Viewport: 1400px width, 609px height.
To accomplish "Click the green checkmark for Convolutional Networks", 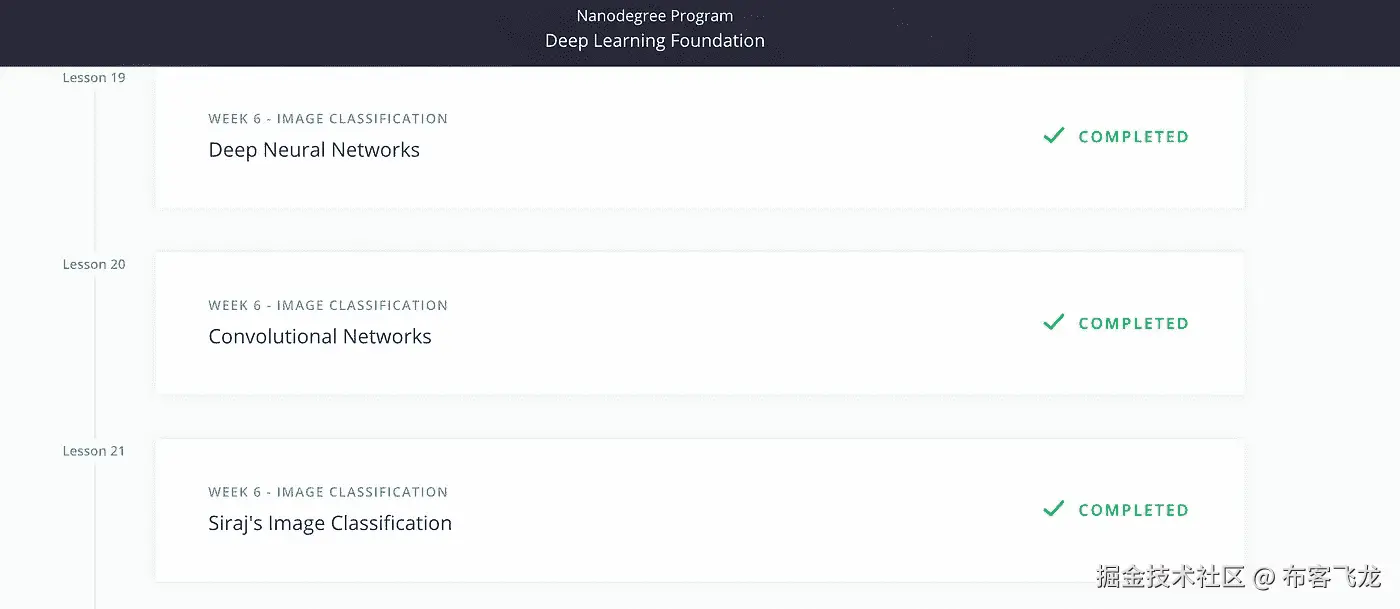I will pos(1053,322).
